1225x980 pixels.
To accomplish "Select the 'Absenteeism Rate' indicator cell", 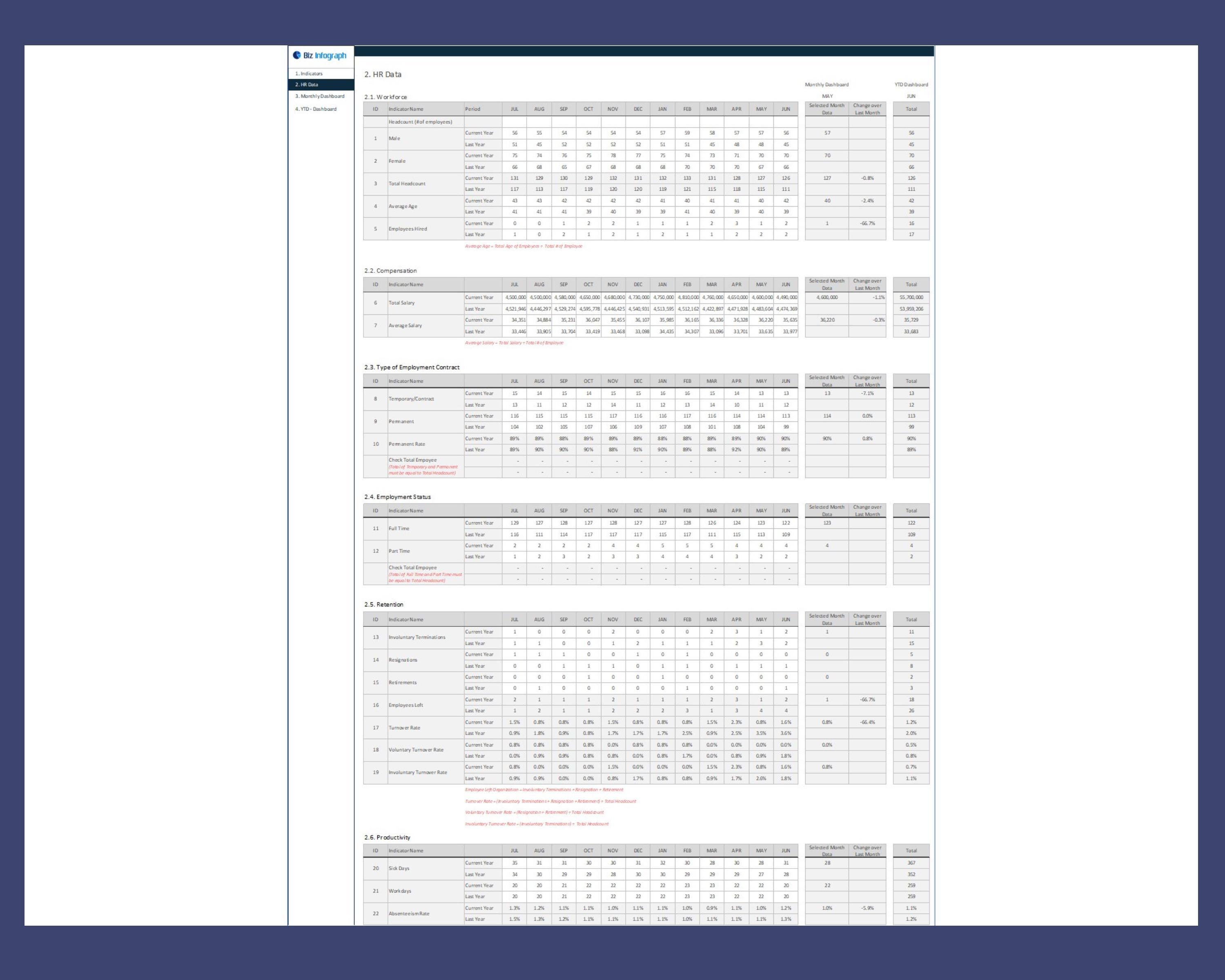I will 425,913.
